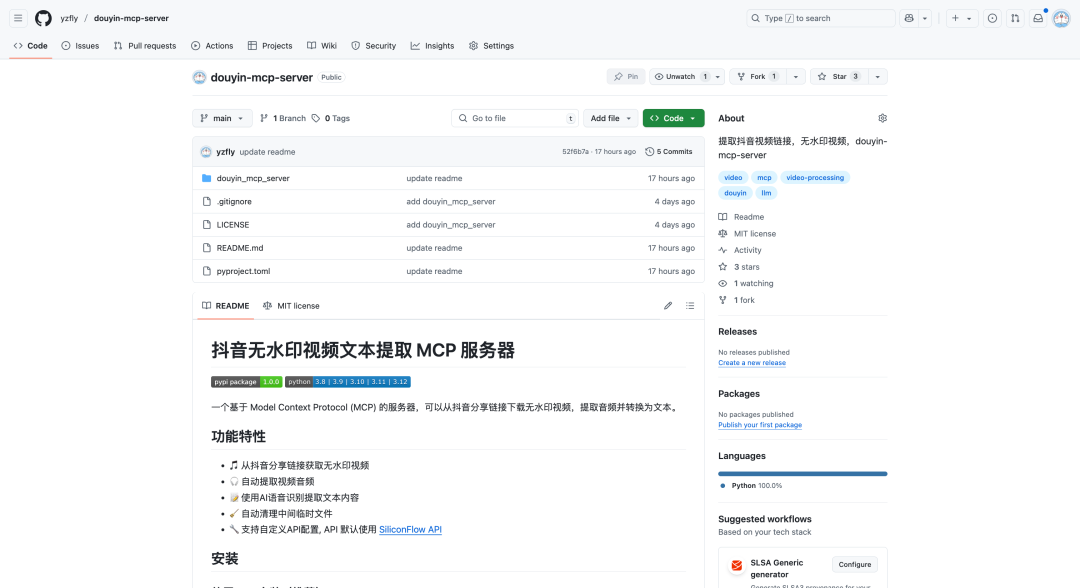Screen dimensions: 1080x588
Task: Switch to the Pull requests tab
Action: pyautogui.click(x=145, y=45)
